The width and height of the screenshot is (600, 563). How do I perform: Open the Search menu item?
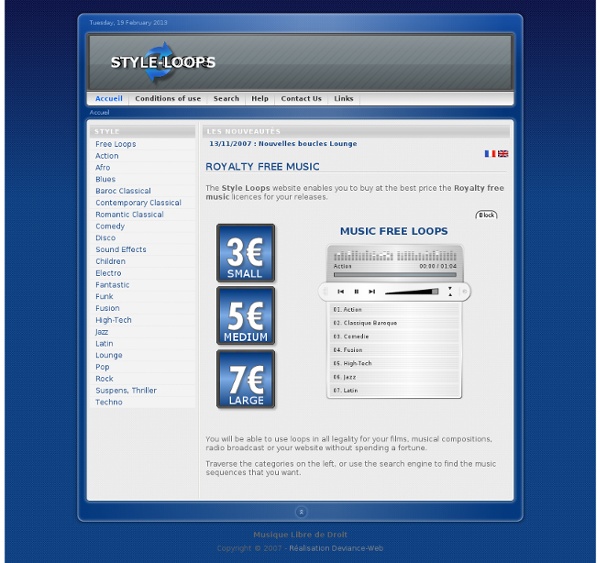click(x=226, y=98)
